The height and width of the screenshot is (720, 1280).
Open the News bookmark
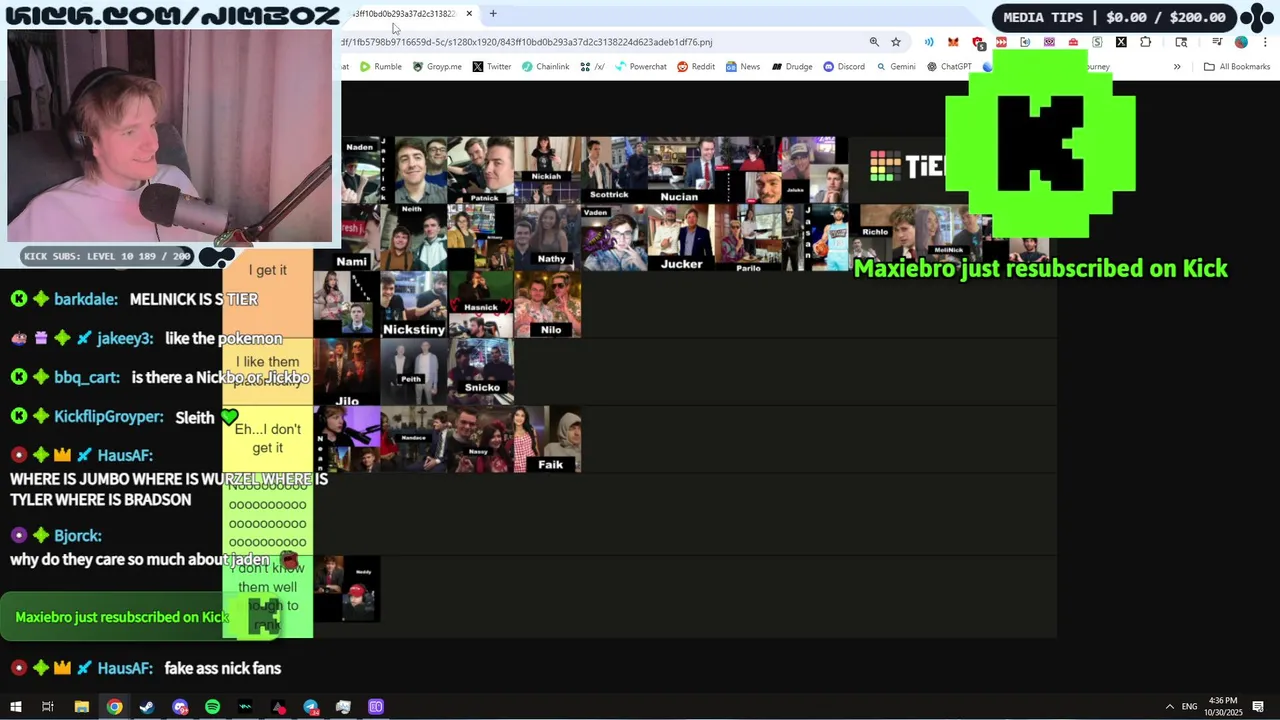[x=743, y=67]
